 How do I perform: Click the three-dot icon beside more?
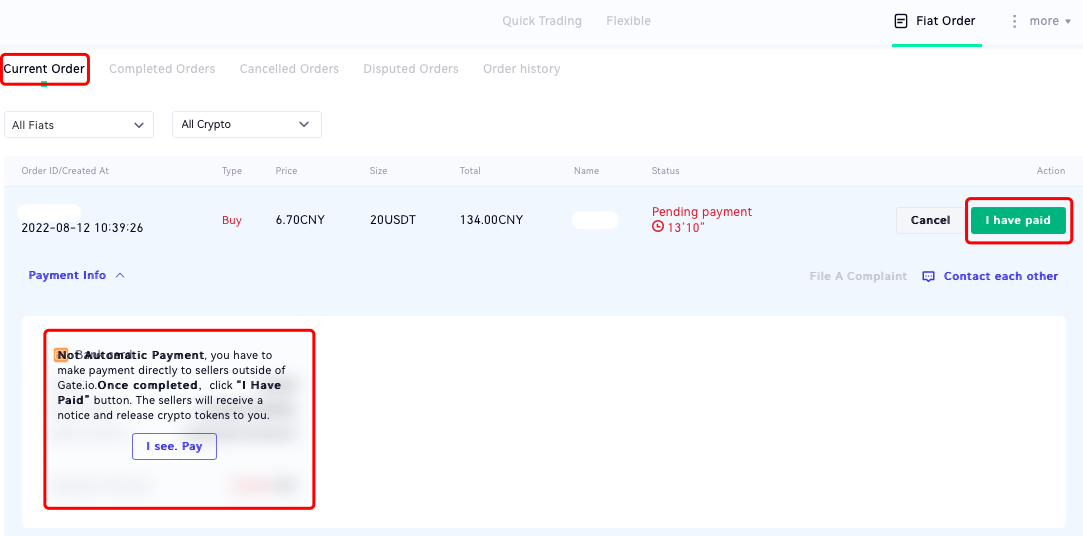pos(1015,21)
